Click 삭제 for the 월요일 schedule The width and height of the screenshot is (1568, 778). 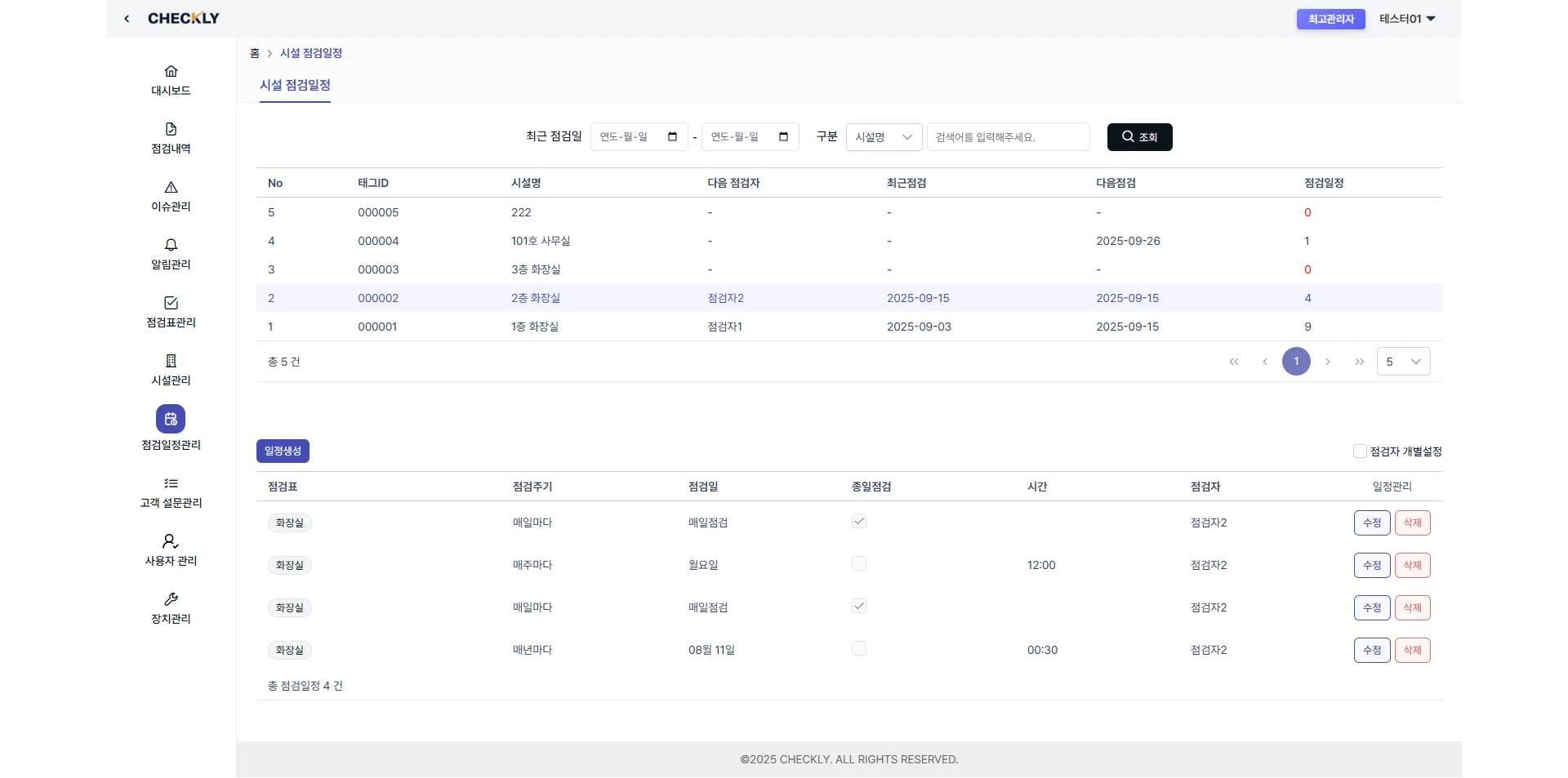[x=1412, y=565]
